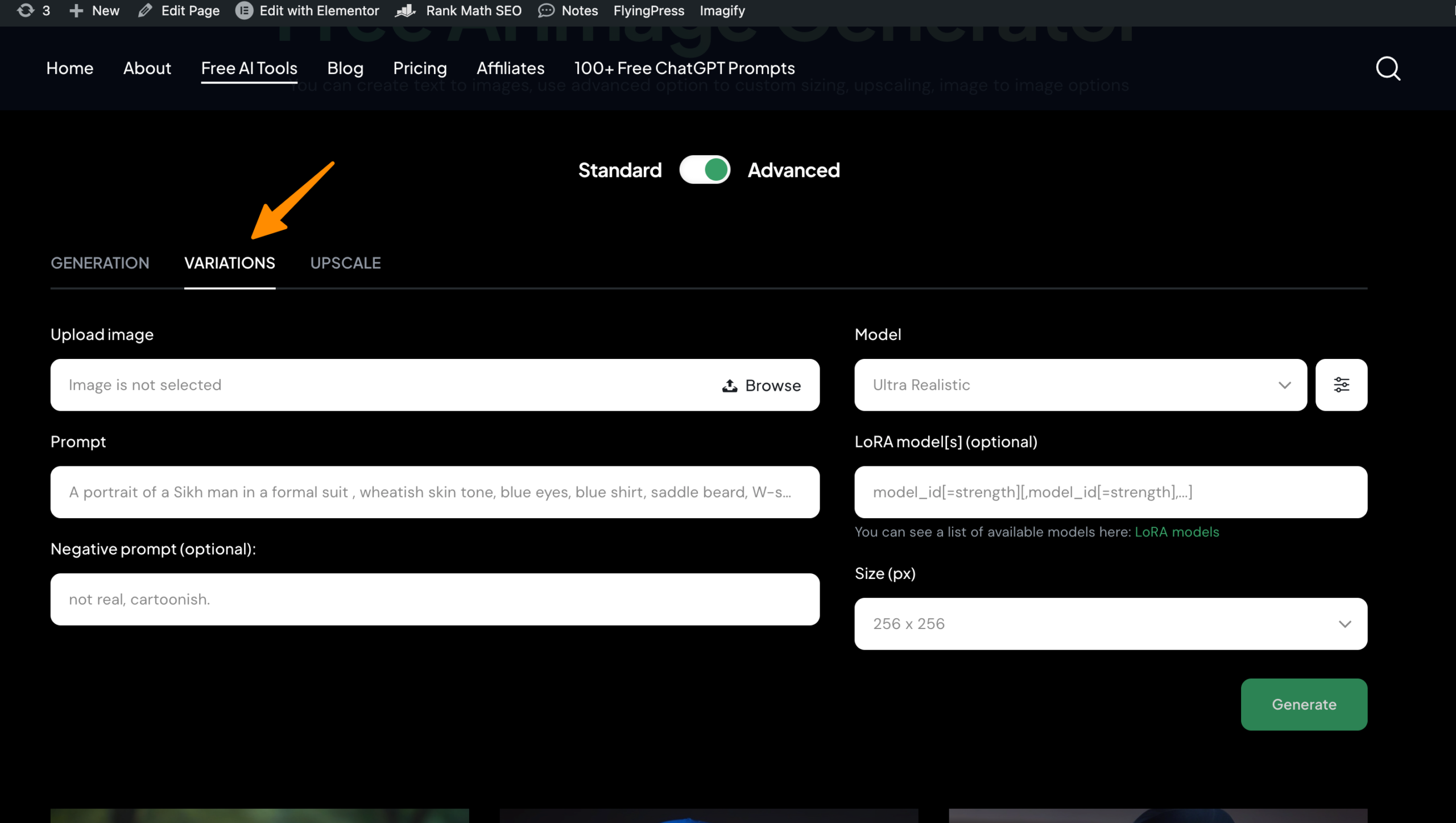
Task: Switch to the Upscale tab
Action: pyautogui.click(x=345, y=263)
